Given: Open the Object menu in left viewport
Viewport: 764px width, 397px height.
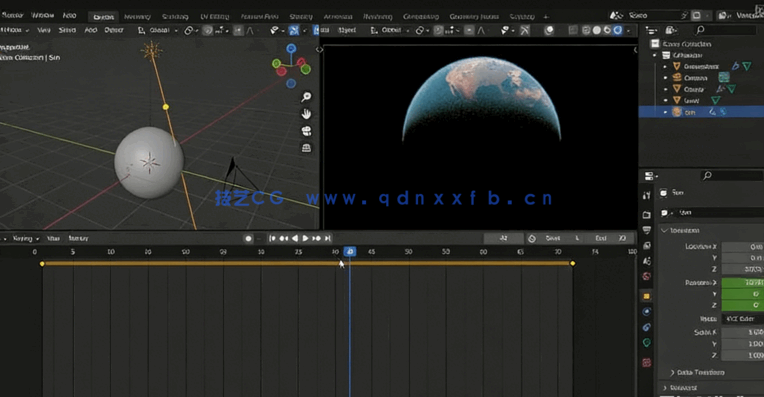Looking at the screenshot, I should coord(114,30).
